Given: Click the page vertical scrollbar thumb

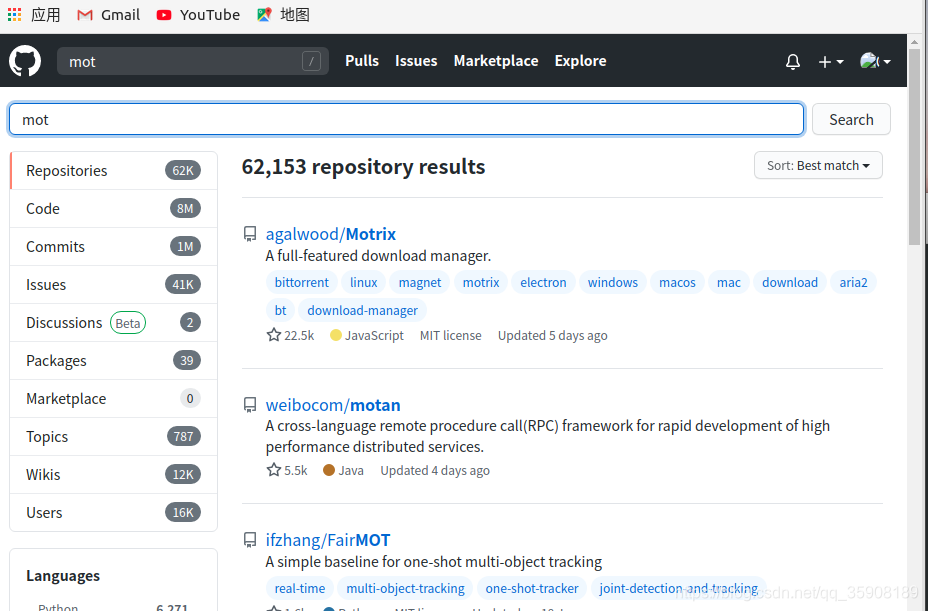Looking at the screenshot, I should pos(914,146).
